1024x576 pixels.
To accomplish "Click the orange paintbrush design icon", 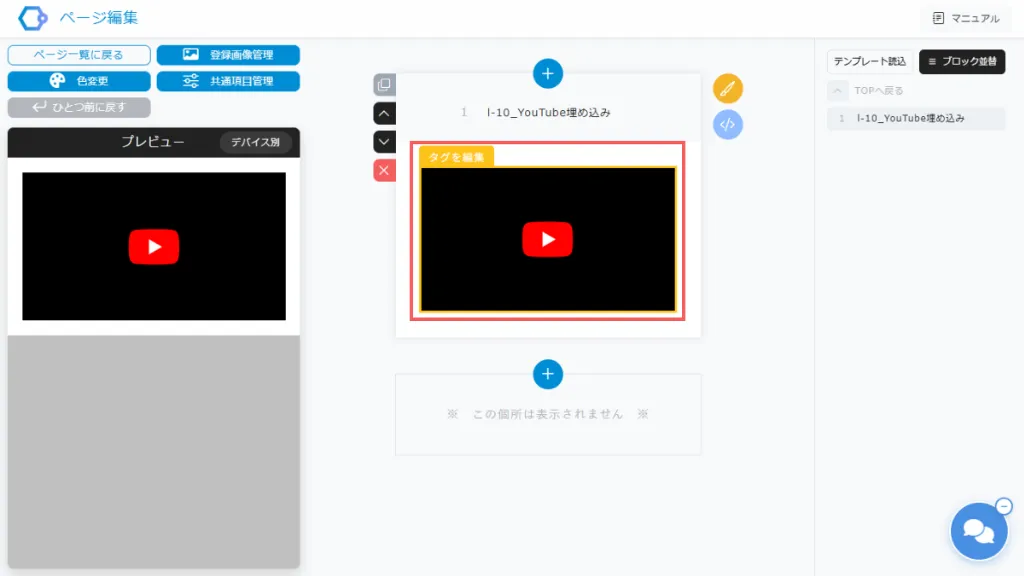I will point(728,89).
